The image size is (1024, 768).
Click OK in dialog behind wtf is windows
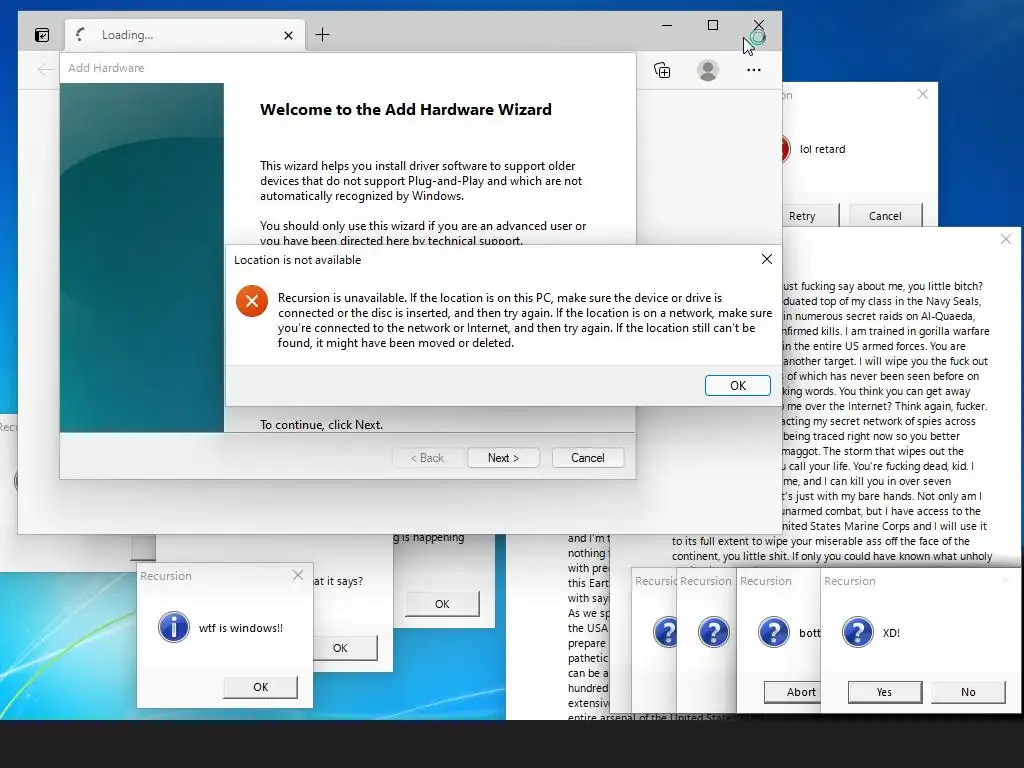(345, 648)
